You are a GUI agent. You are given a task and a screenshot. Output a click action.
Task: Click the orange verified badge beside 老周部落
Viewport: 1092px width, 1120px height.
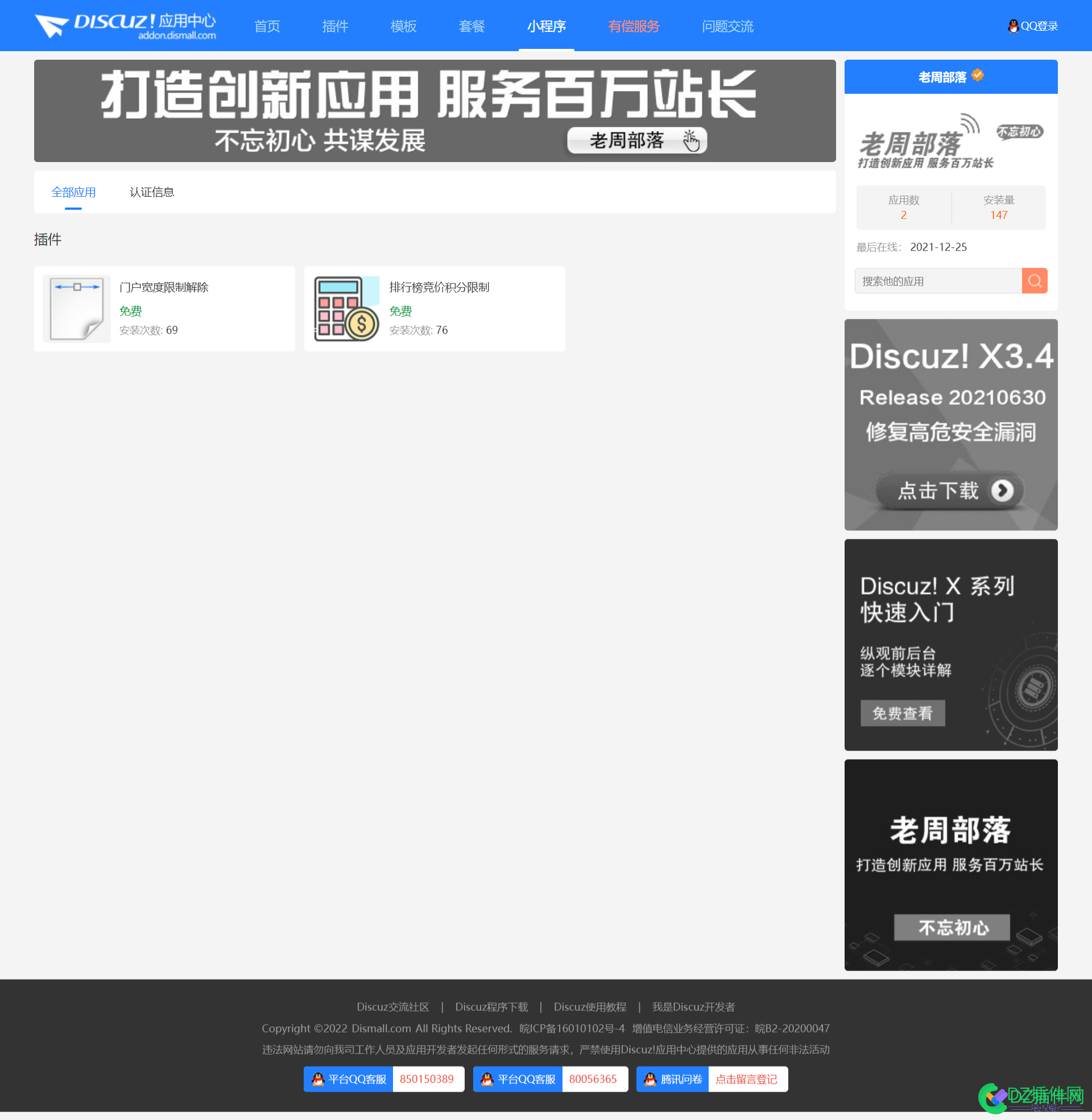(x=978, y=75)
